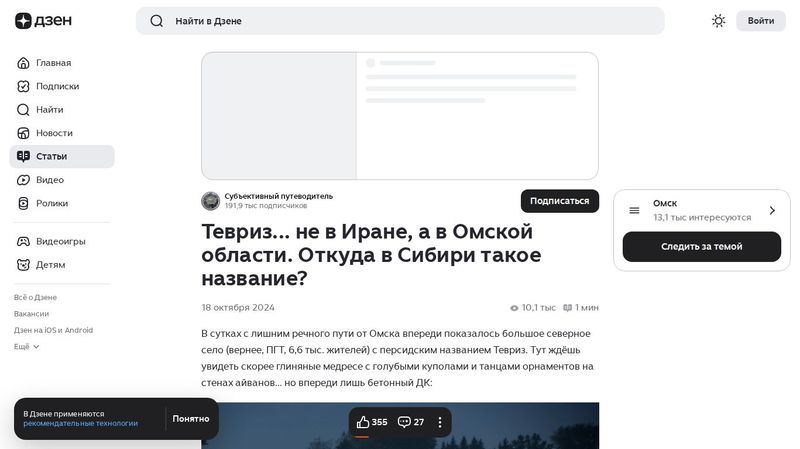Click the Следить за темой button

[x=701, y=247]
